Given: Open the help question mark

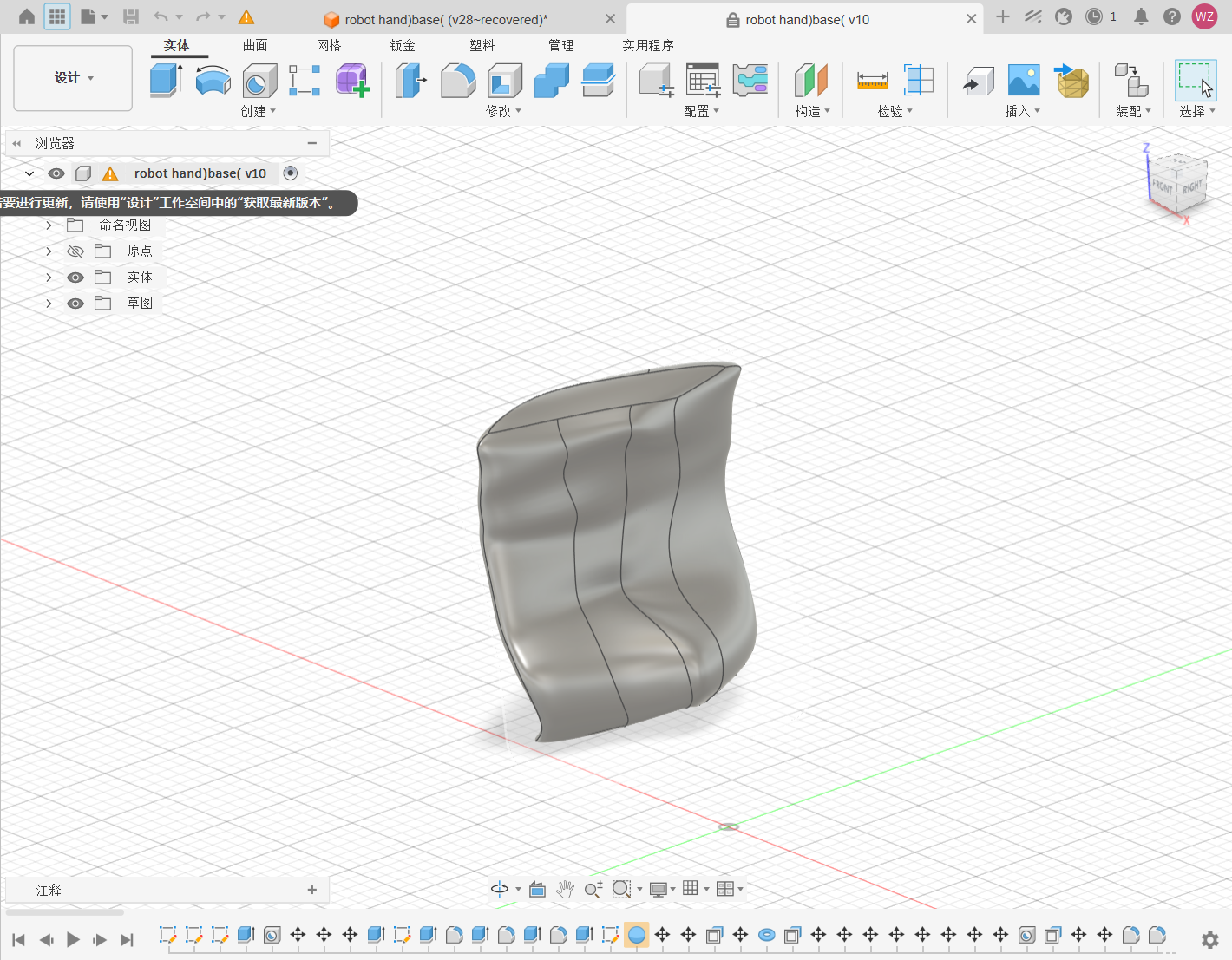Looking at the screenshot, I should click(x=1172, y=16).
